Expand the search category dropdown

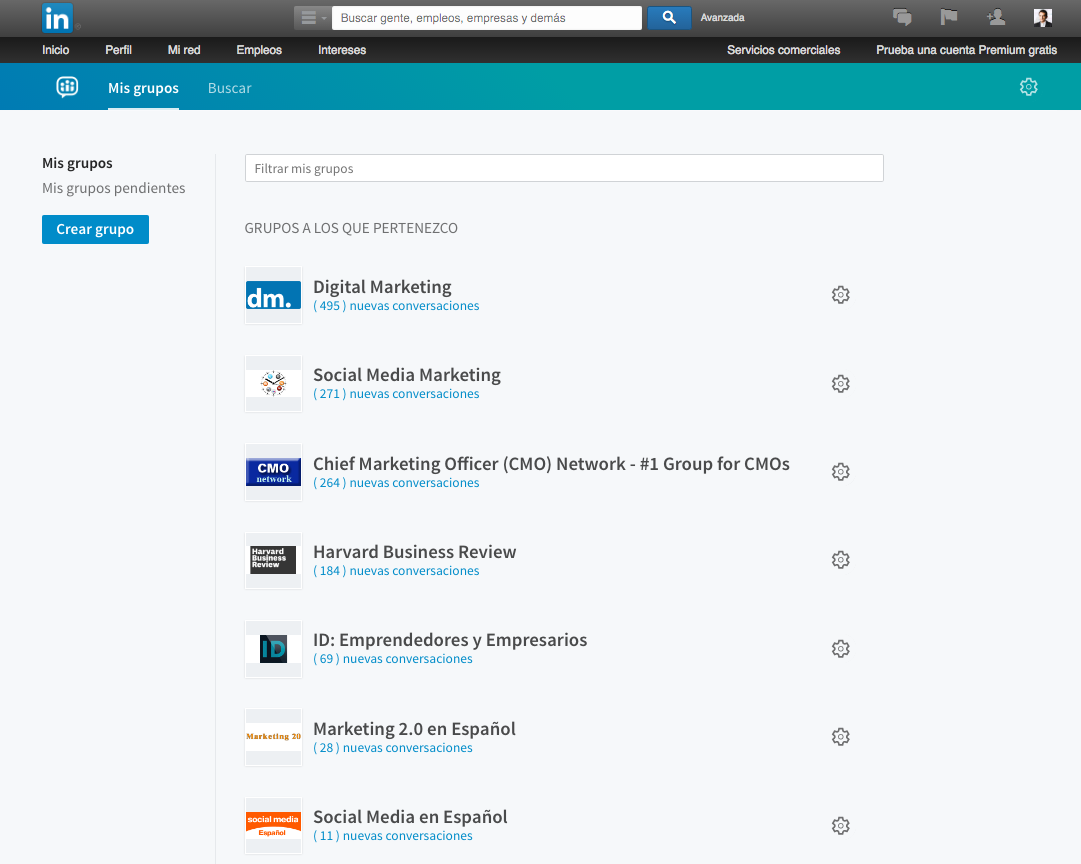click(x=312, y=18)
